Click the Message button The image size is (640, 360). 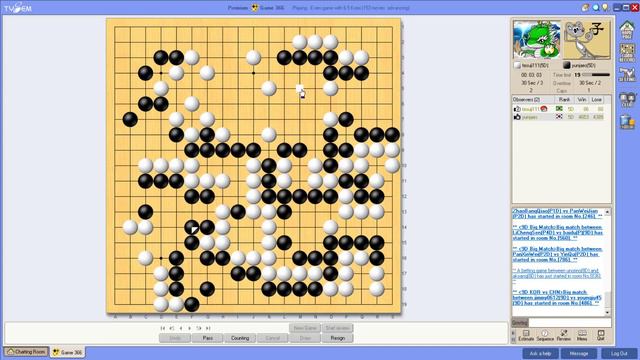tap(578, 353)
